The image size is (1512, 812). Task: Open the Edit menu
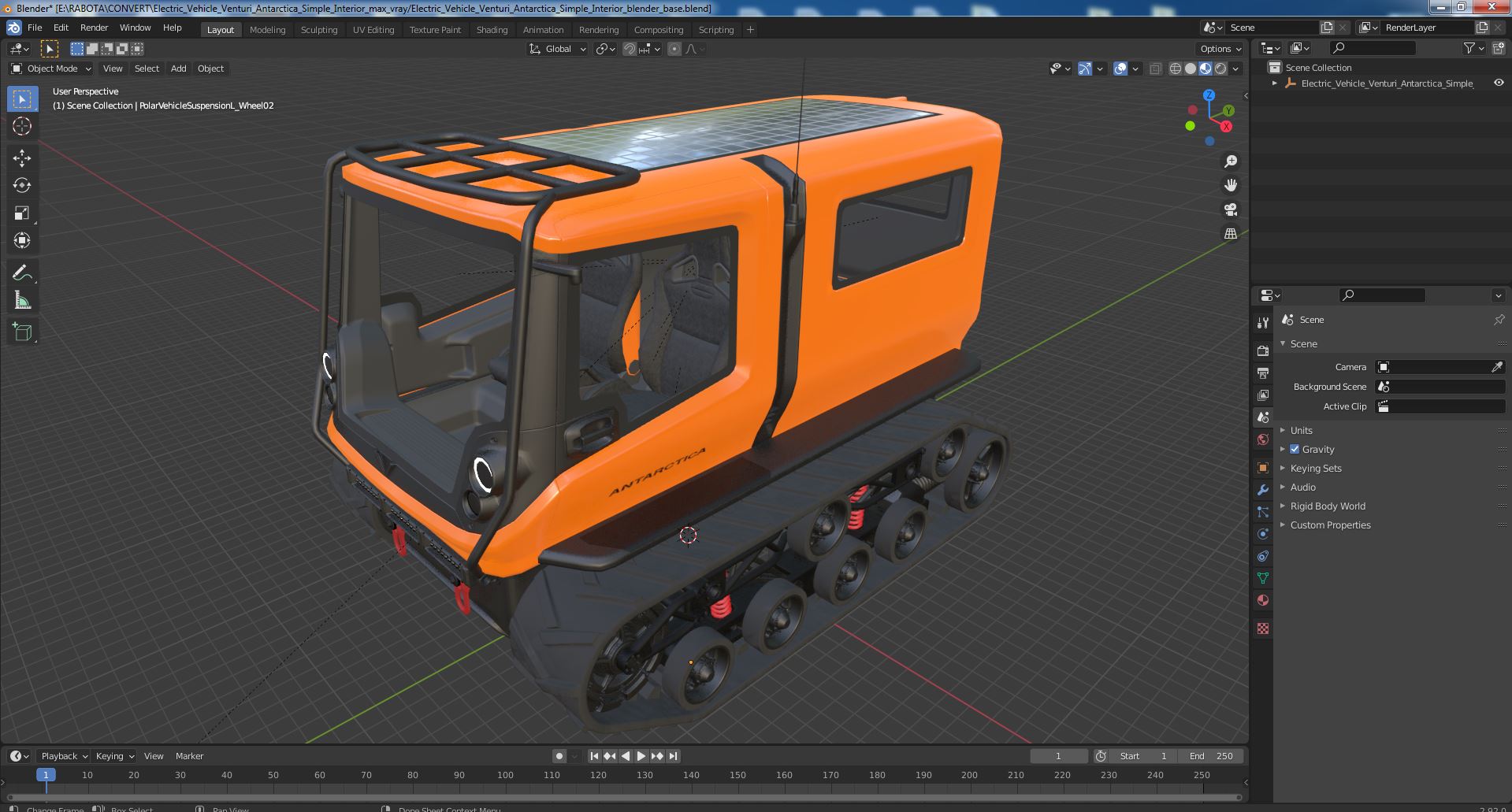(x=61, y=28)
